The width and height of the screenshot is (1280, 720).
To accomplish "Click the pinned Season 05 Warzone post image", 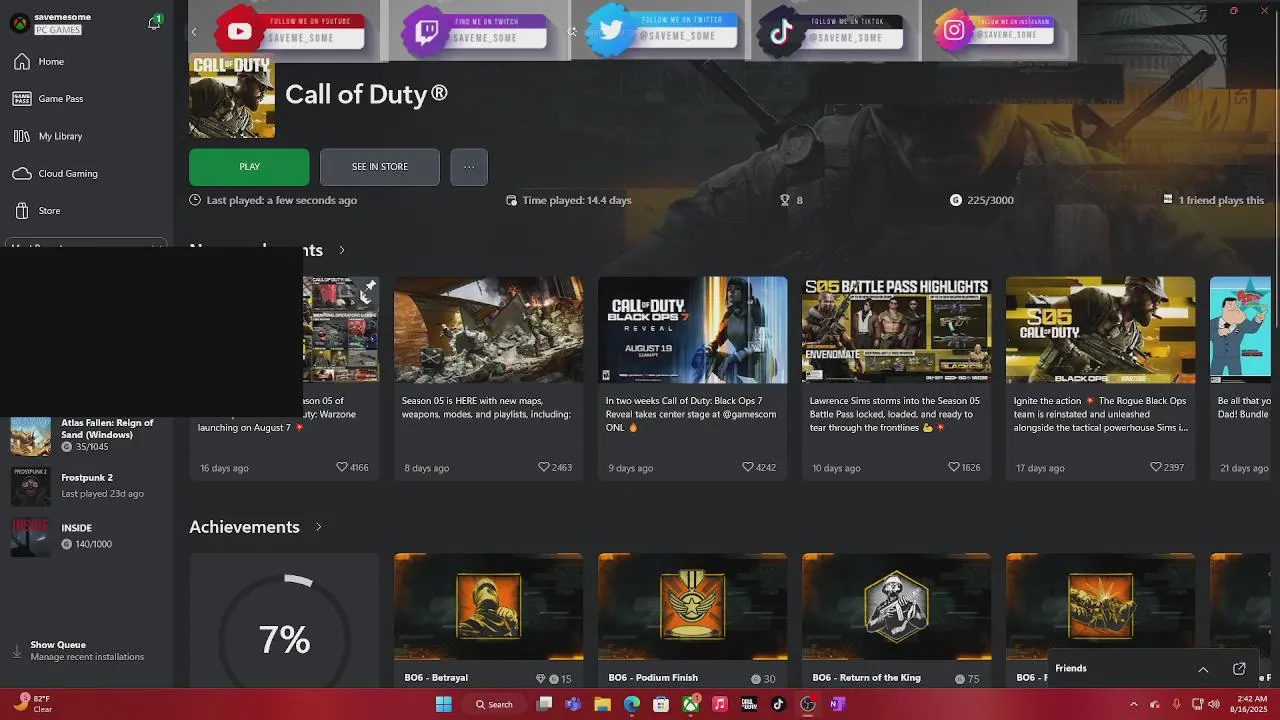I will [341, 330].
